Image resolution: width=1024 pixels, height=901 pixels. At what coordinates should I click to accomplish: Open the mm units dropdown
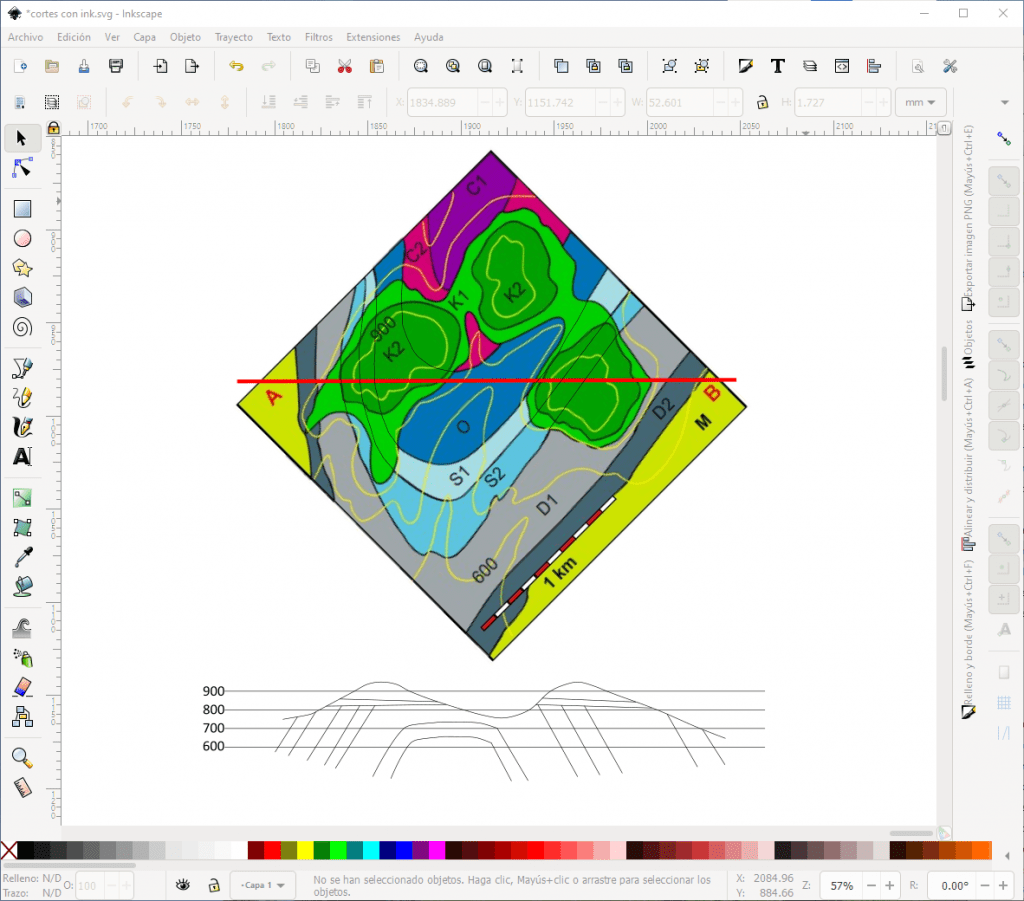[920, 103]
